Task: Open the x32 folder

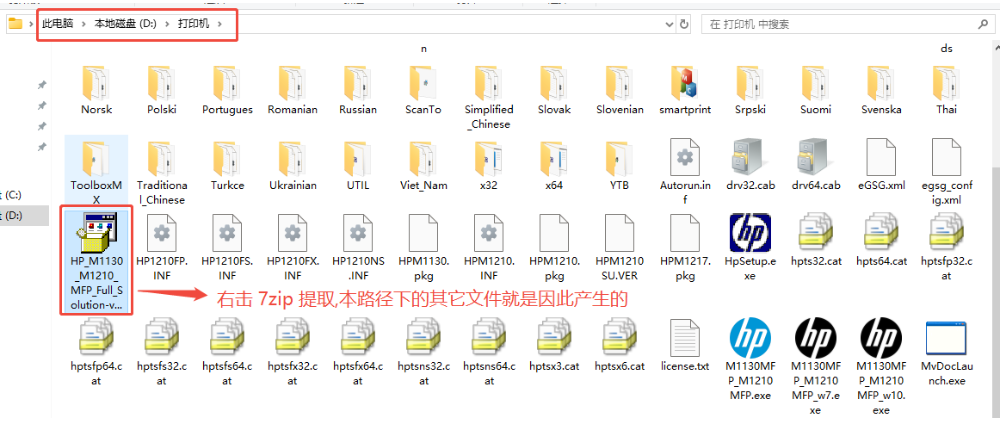Action: (489, 166)
